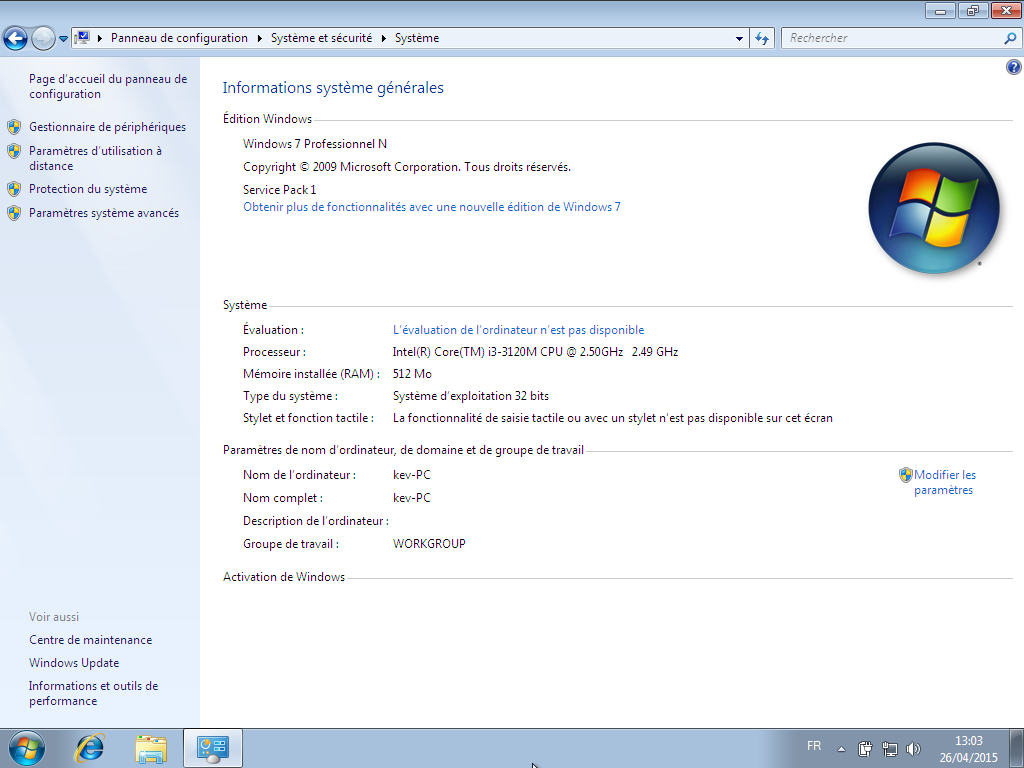This screenshot has width=1024, height=768.
Task: Open Protection du système
Action: [x=88, y=189]
